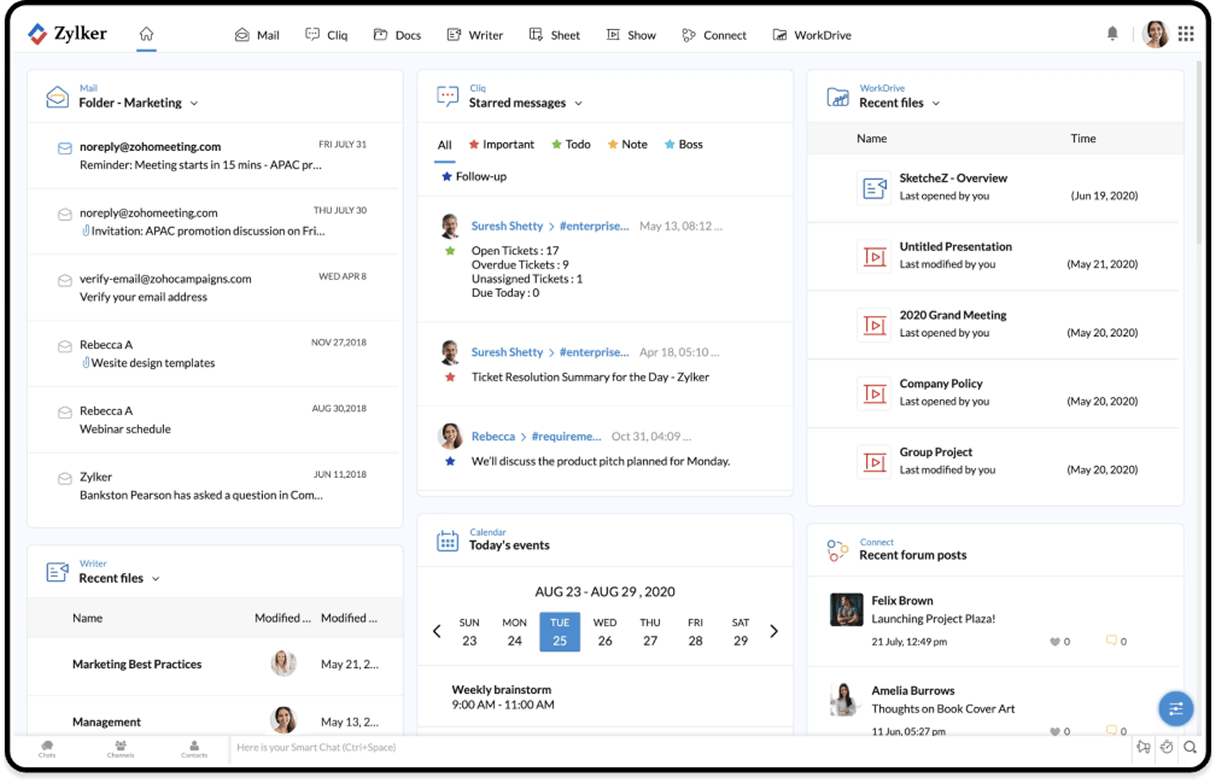The image size is (1216, 783).
Task: Open the 2020 Grand Meeting file icon
Action: coord(874,324)
